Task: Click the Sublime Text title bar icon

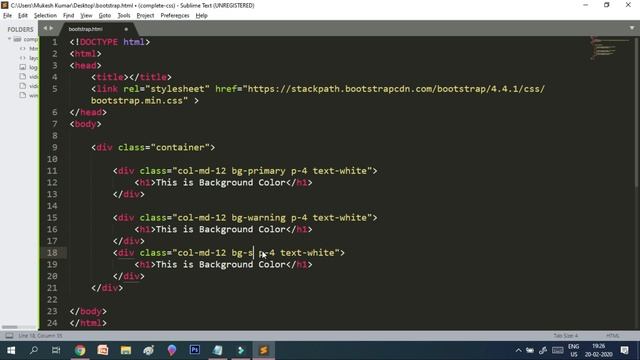Action: (5, 5)
